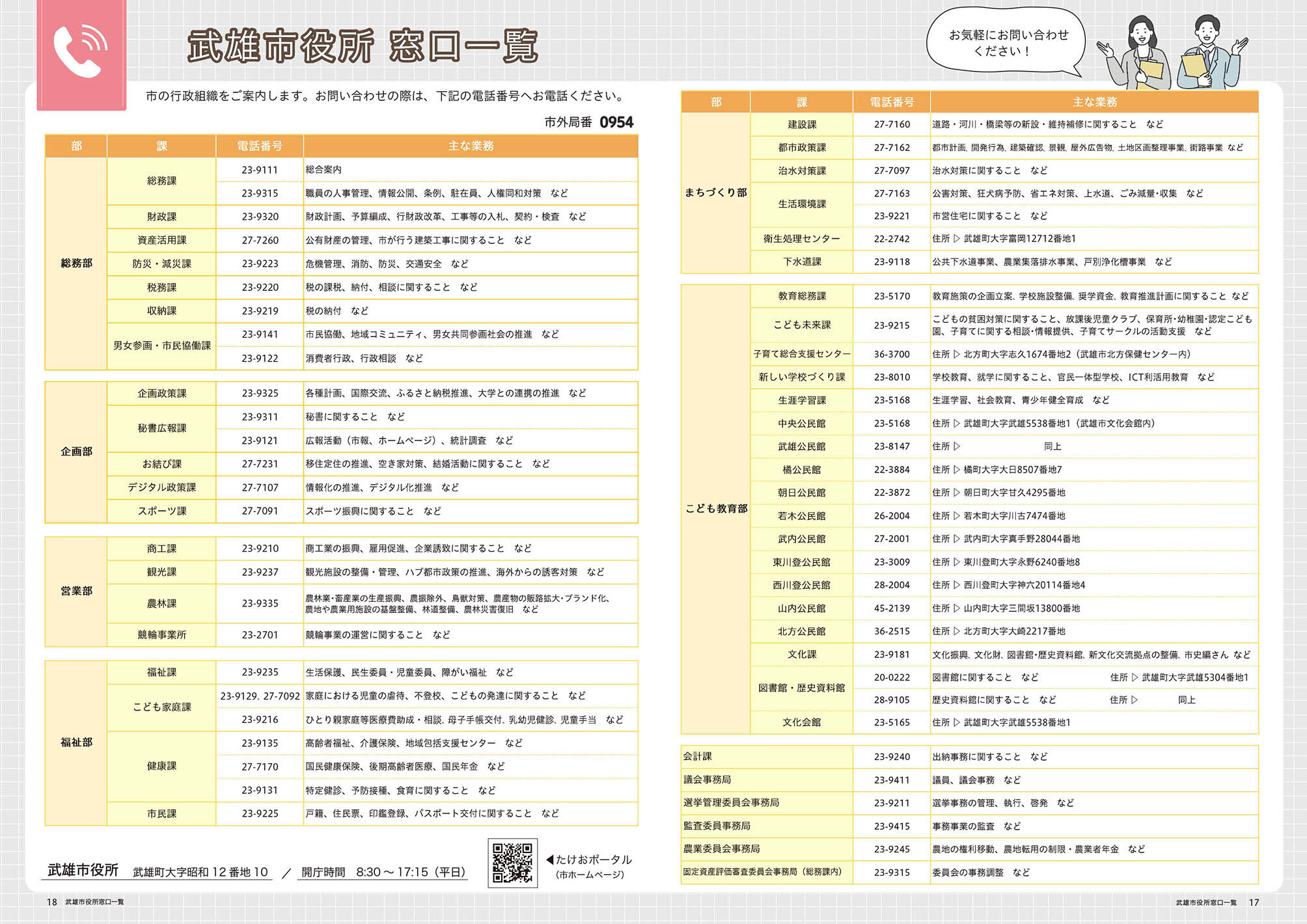Select the area code 0954

[616, 122]
